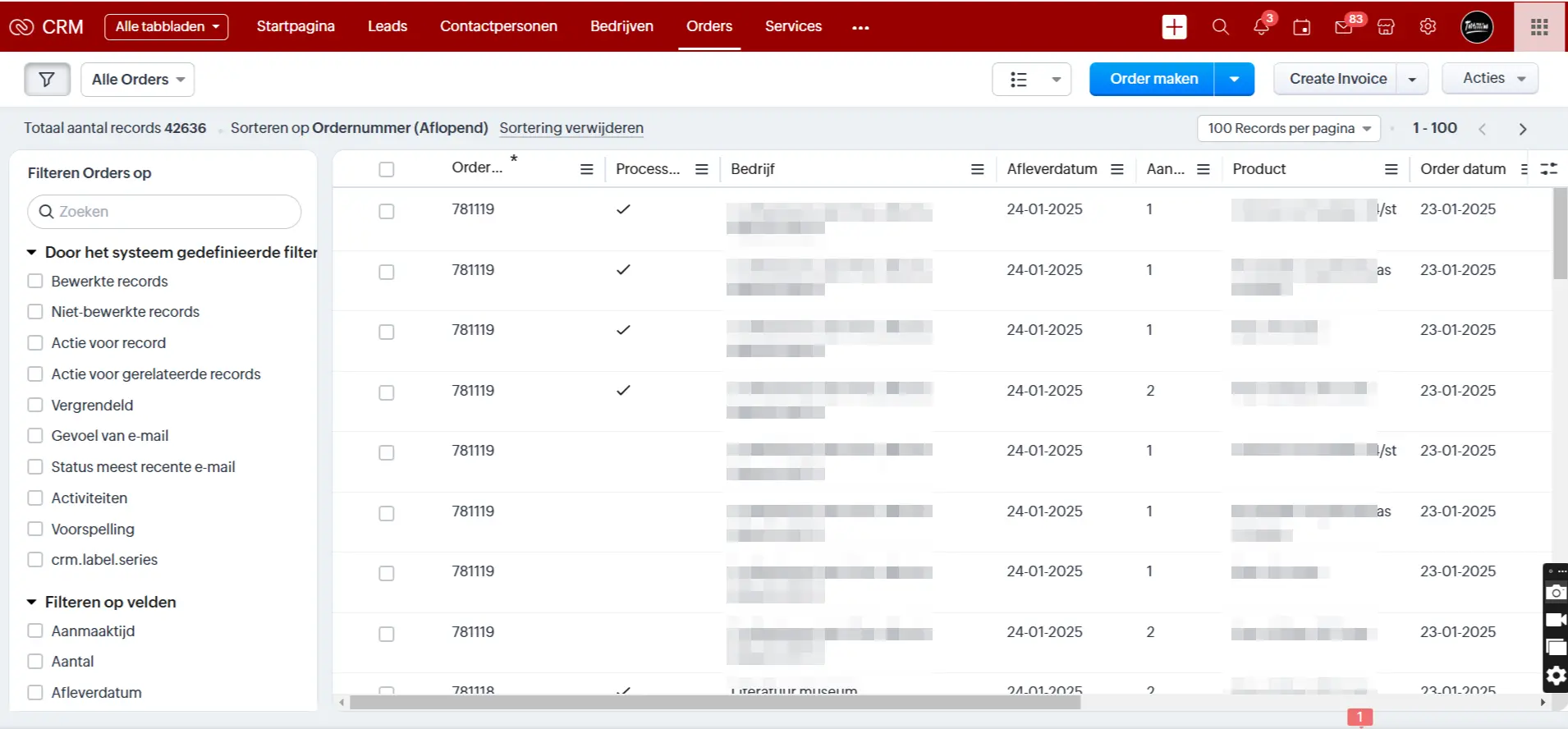Focus the Zoeken filter search field

coord(164,212)
